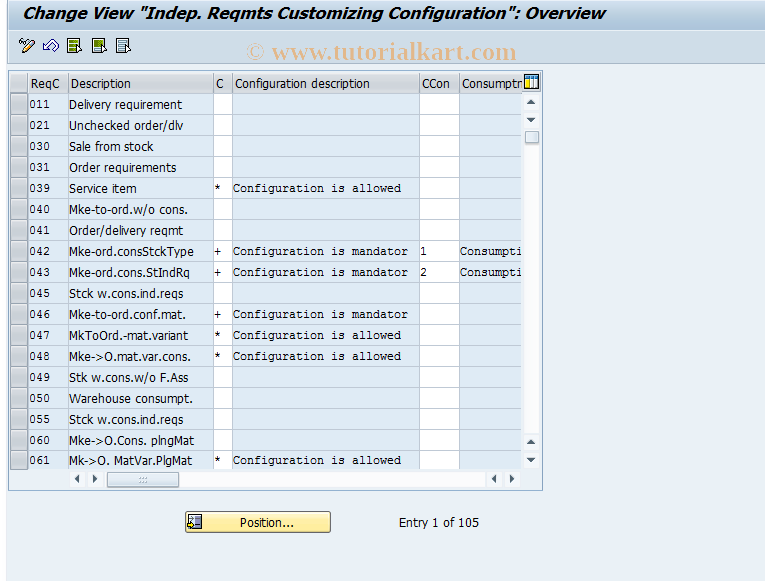Image resolution: width=765 pixels, height=581 pixels.
Task: Click the C field with + for ReqC 042
Action: (x=223, y=251)
